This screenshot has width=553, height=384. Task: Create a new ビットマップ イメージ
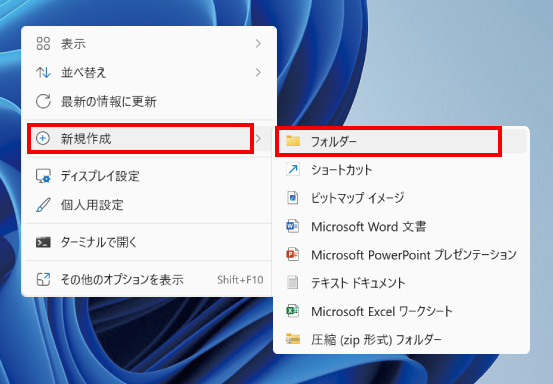401,198
